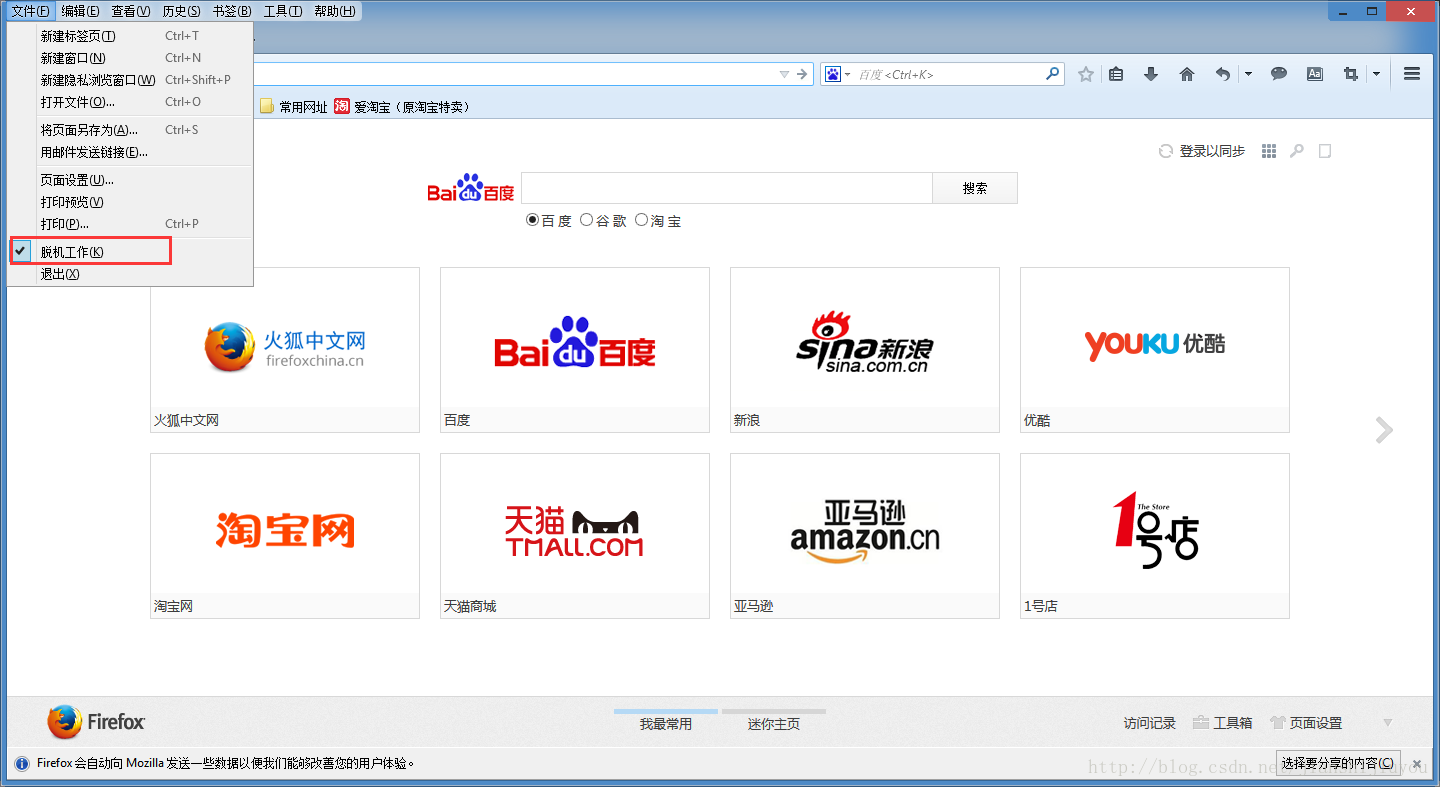The width and height of the screenshot is (1440, 787).
Task: Click the grid view icon on new tab page
Action: 1269,151
